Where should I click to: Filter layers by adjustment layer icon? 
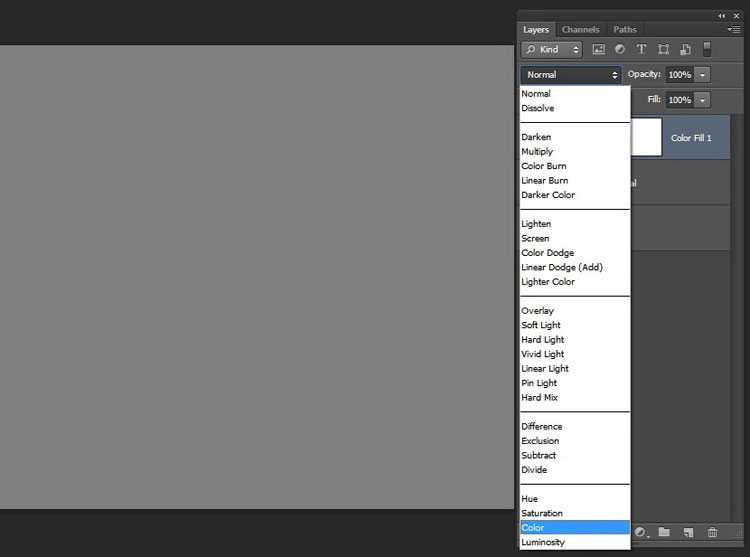point(620,49)
